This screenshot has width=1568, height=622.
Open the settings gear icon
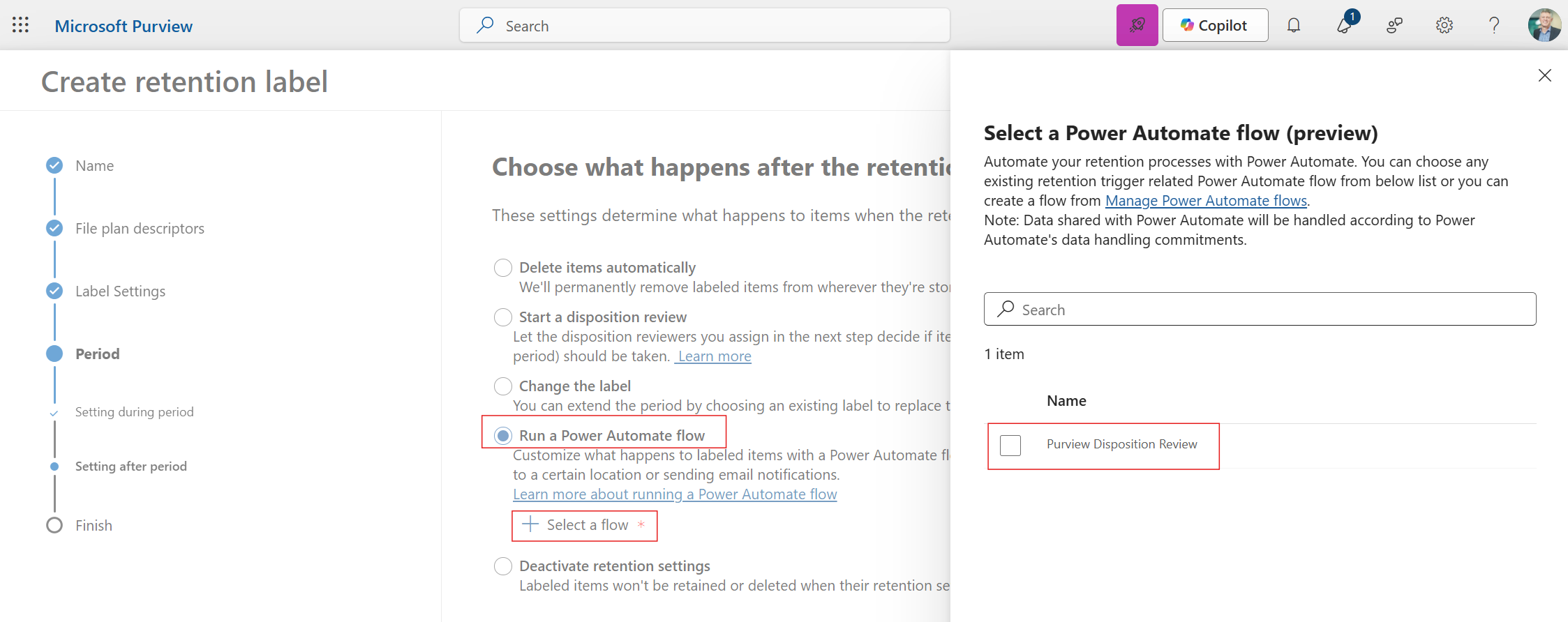click(x=1444, y=26)
